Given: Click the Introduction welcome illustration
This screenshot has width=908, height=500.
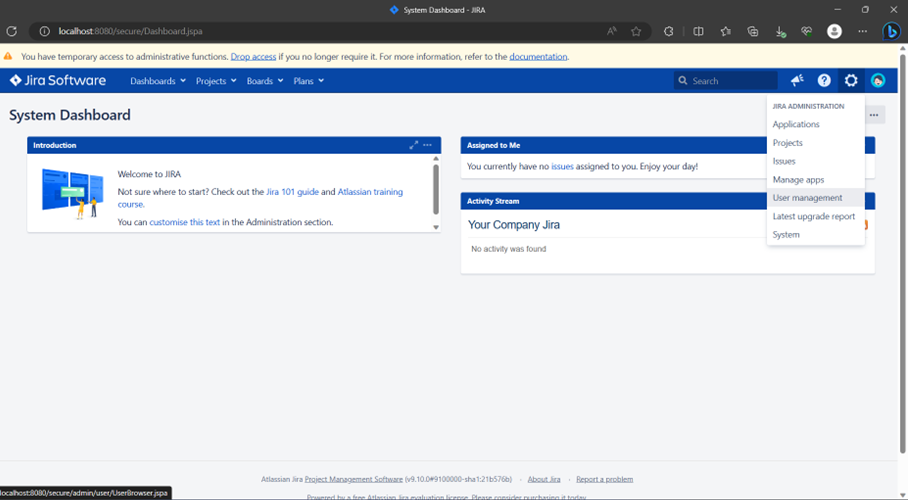Looking at the screenshot, I should pyautogui.click(x=73, y=194).
